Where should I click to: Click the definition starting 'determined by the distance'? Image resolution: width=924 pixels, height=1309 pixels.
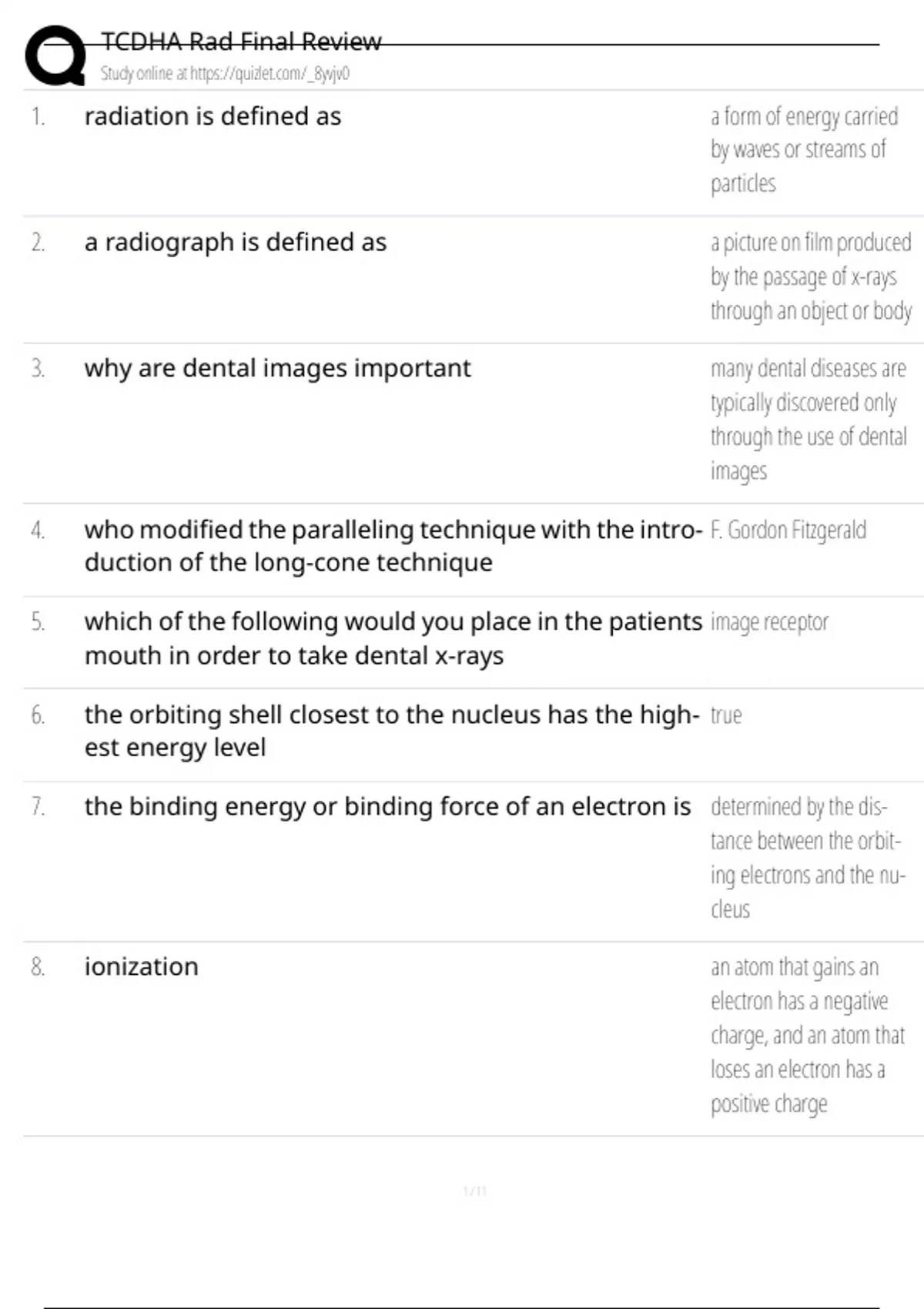pyautogui.click(x=806, y=858)
